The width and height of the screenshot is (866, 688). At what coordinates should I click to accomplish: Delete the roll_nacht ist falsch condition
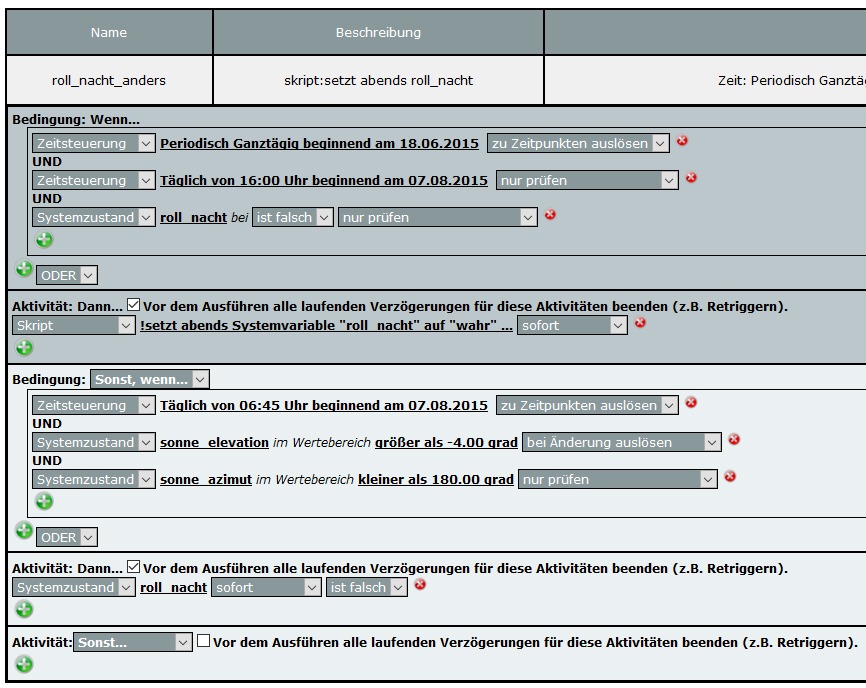tap(550, 215)
